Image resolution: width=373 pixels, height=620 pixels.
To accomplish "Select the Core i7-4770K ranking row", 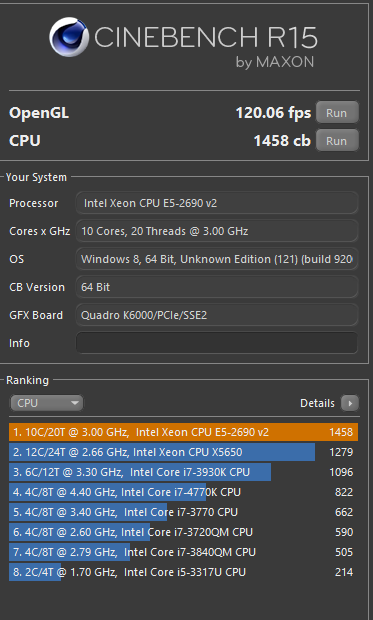I will point(184,492).
